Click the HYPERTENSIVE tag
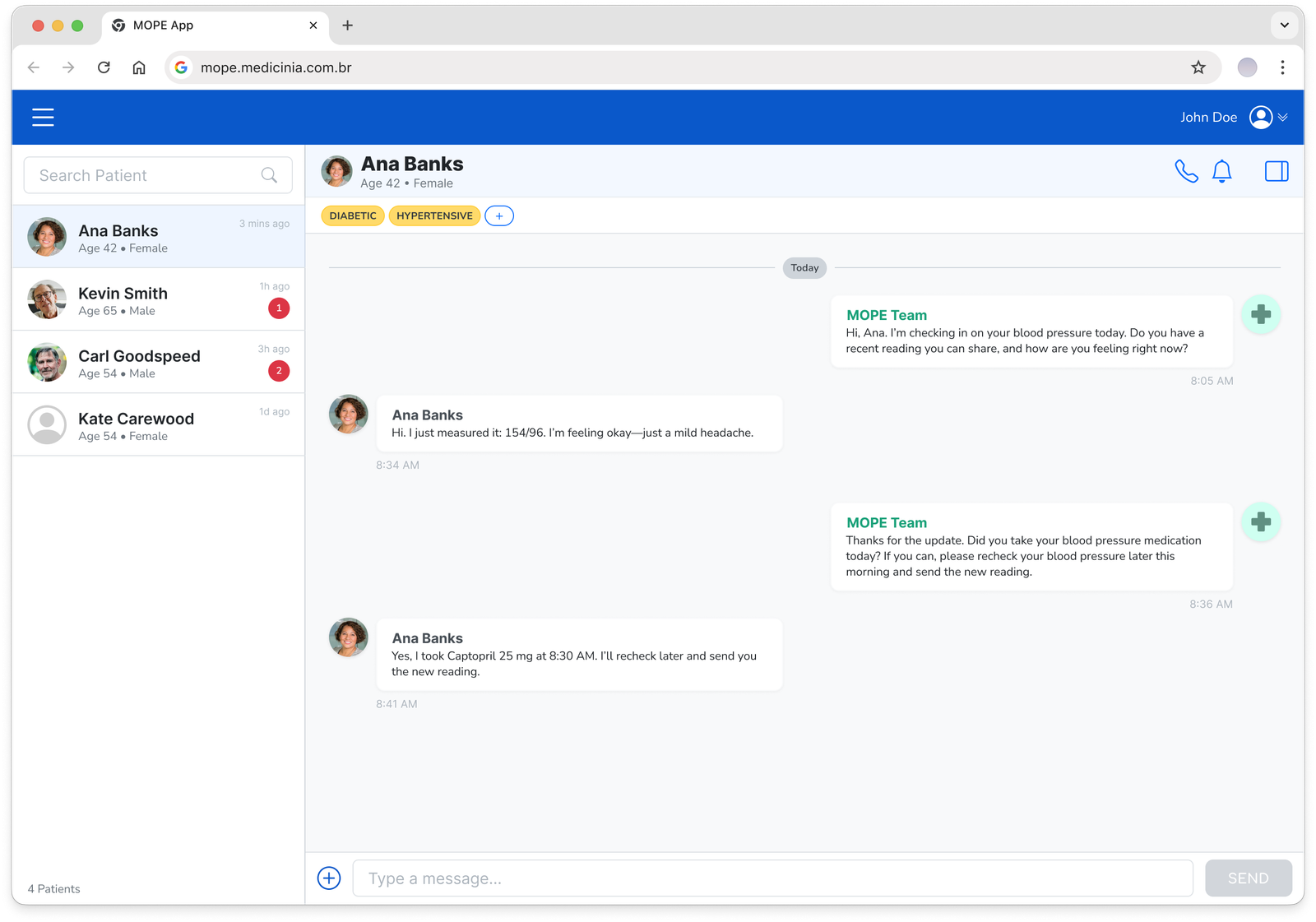Screen dimensions: 1316x922 434,216
